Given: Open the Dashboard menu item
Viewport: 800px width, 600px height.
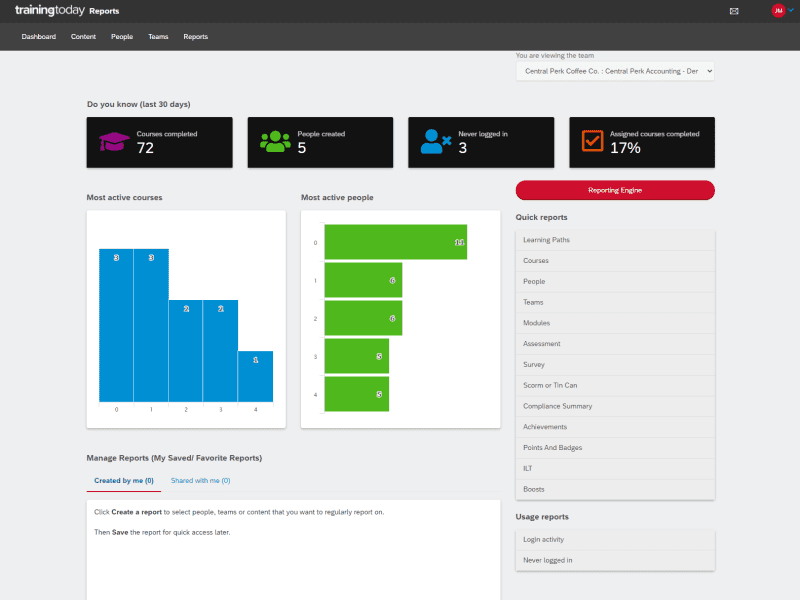Looking at the screenshot, I should click(x=39, y=37).
